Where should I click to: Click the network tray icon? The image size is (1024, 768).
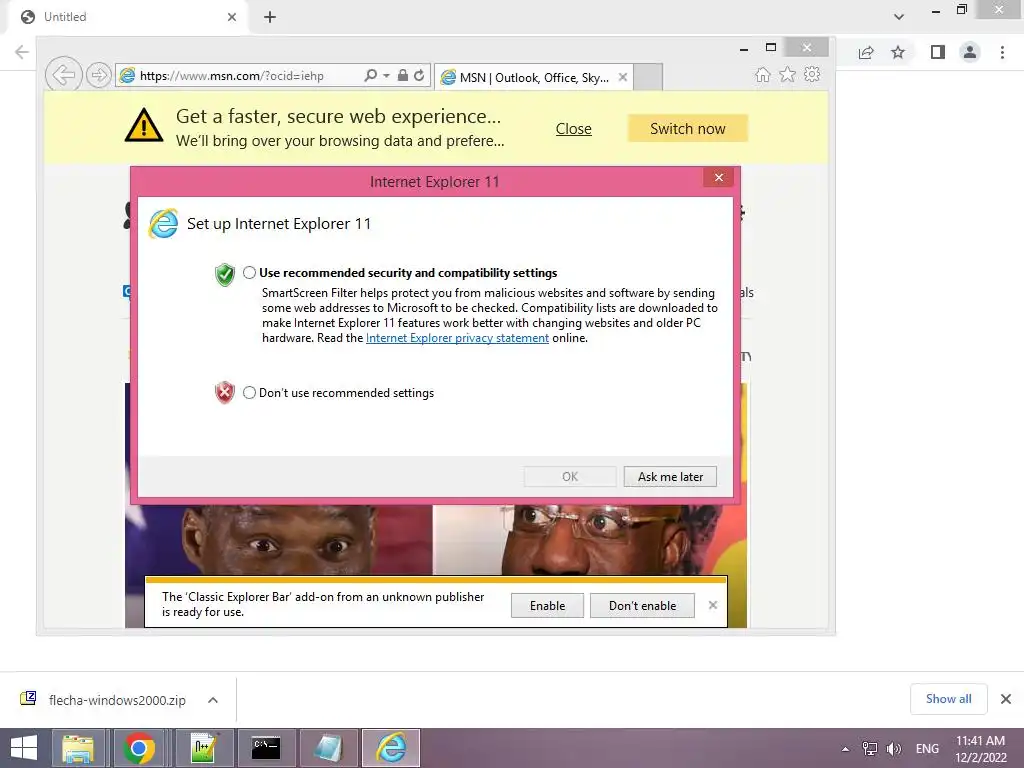pos(869,749)
